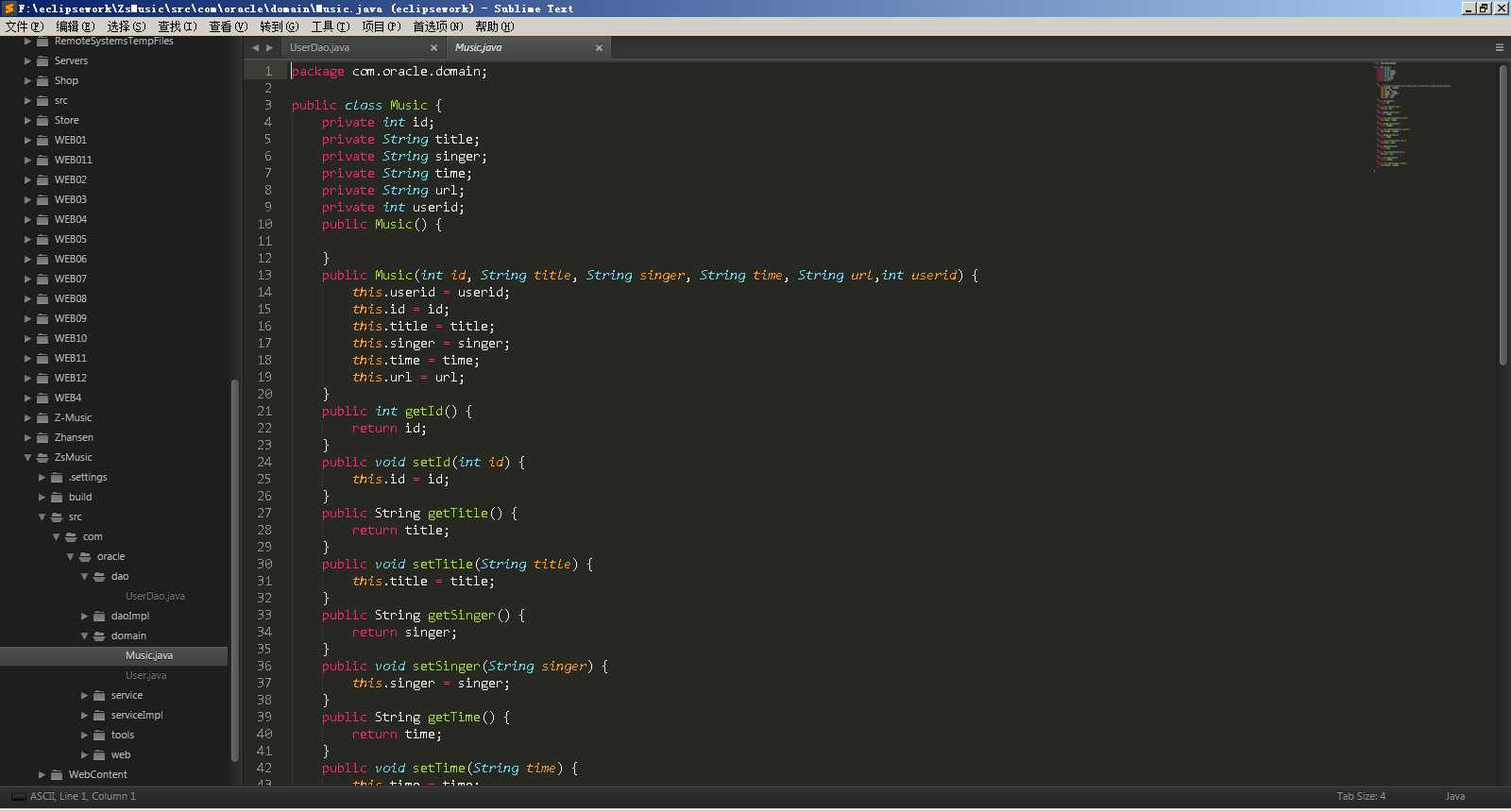Open the 帮助 (Help) menu
The image size is (1511, 812).
(495, 26)
